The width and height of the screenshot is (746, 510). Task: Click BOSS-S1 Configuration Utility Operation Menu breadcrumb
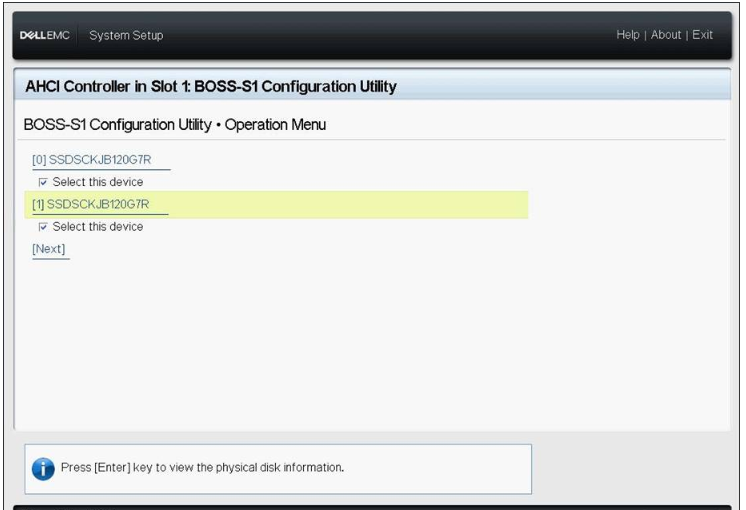(175, 125)
